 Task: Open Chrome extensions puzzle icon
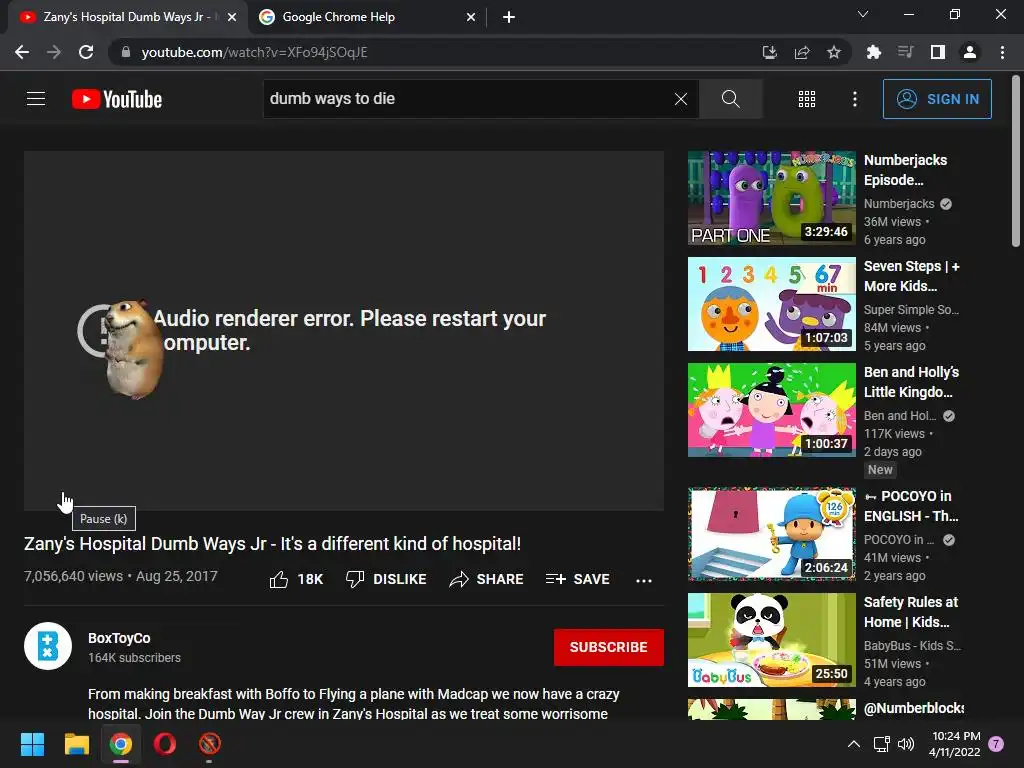[x=873, y=52]
